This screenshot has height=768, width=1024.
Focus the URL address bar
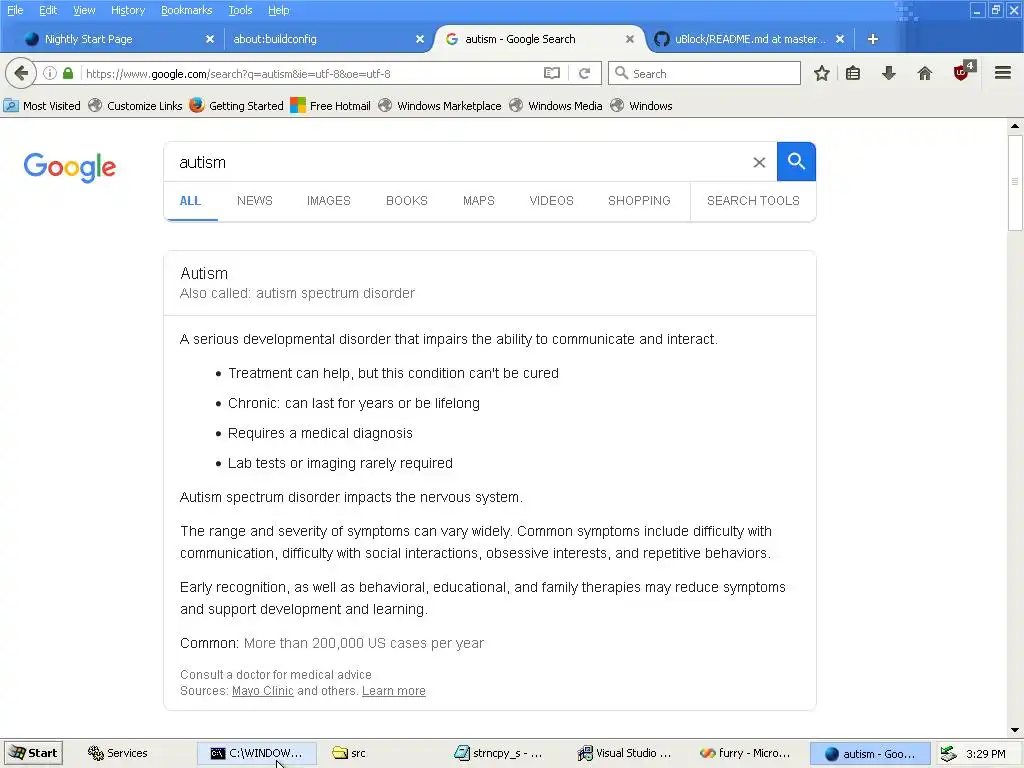tap(312, 73)
